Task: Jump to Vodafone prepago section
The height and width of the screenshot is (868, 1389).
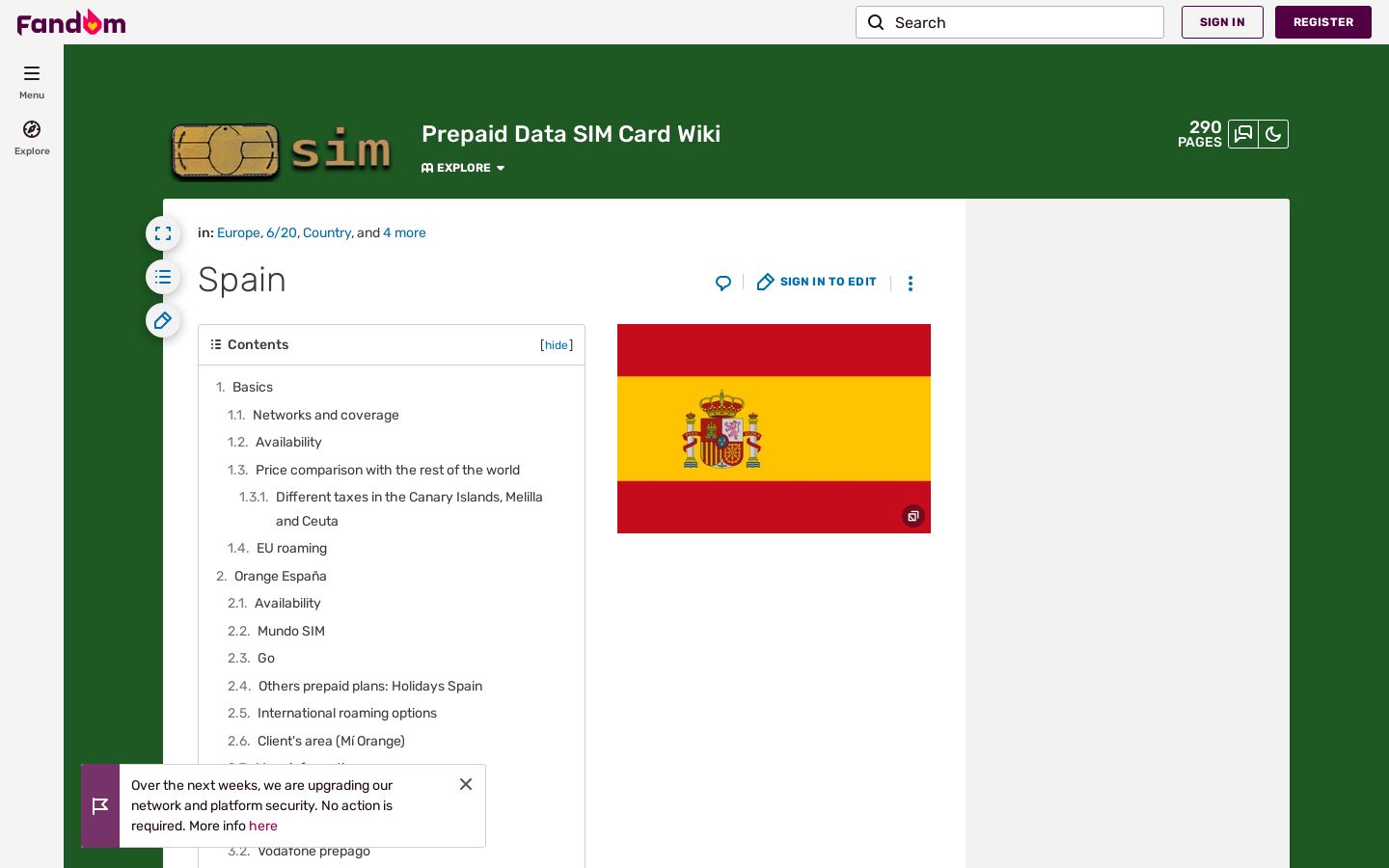Action: [x=313, y=852]
